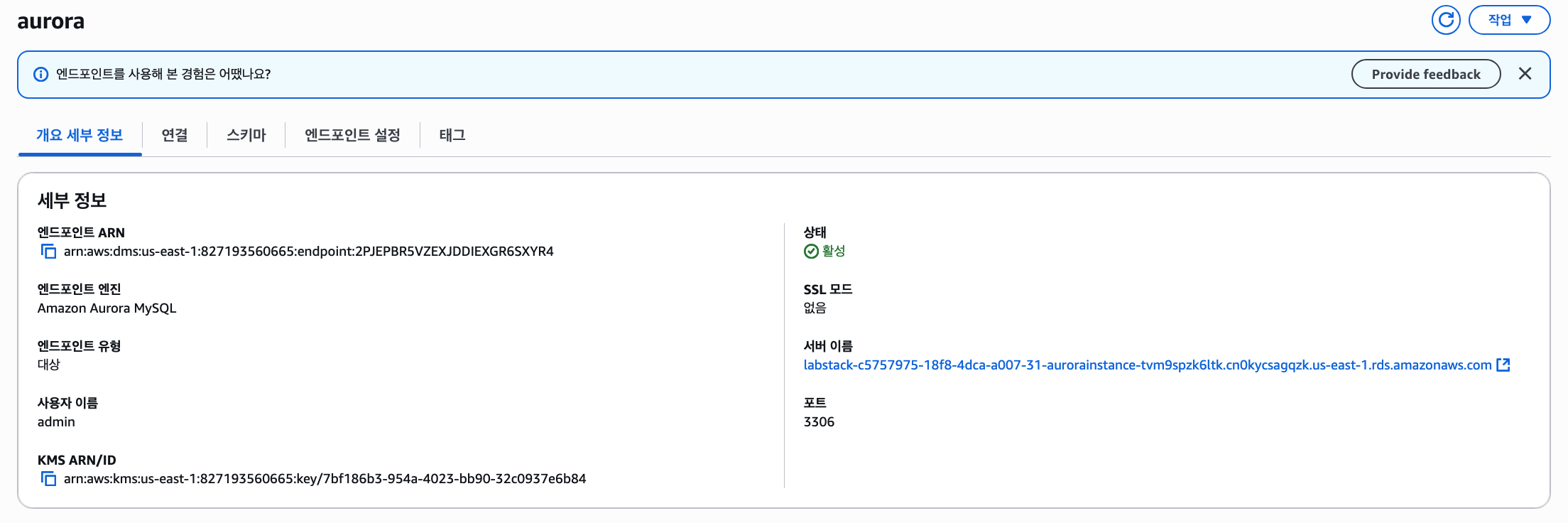
Task: Dismiss the endpoint feedback banner
Action: point(1525,74)
